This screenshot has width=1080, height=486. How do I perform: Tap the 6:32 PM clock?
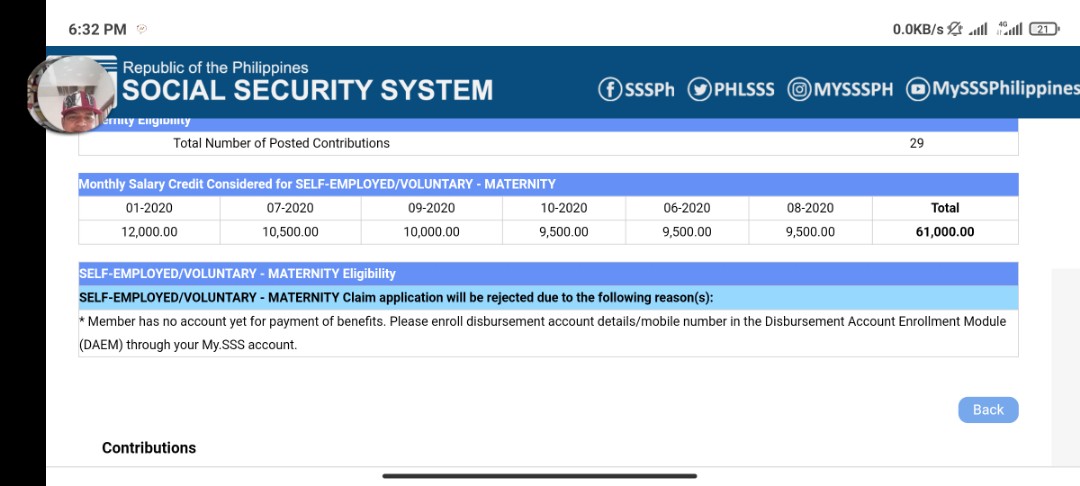(97, 29)
